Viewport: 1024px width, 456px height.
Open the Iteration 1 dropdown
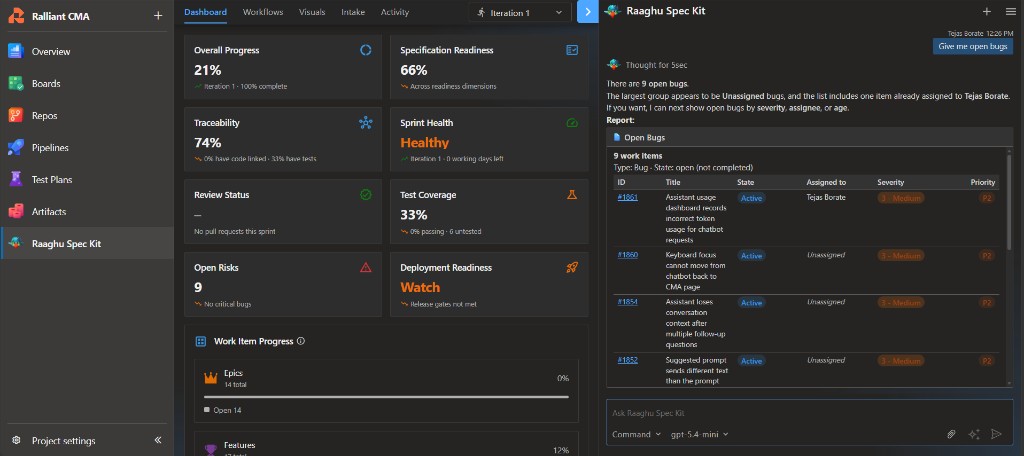tap(519, 12)
